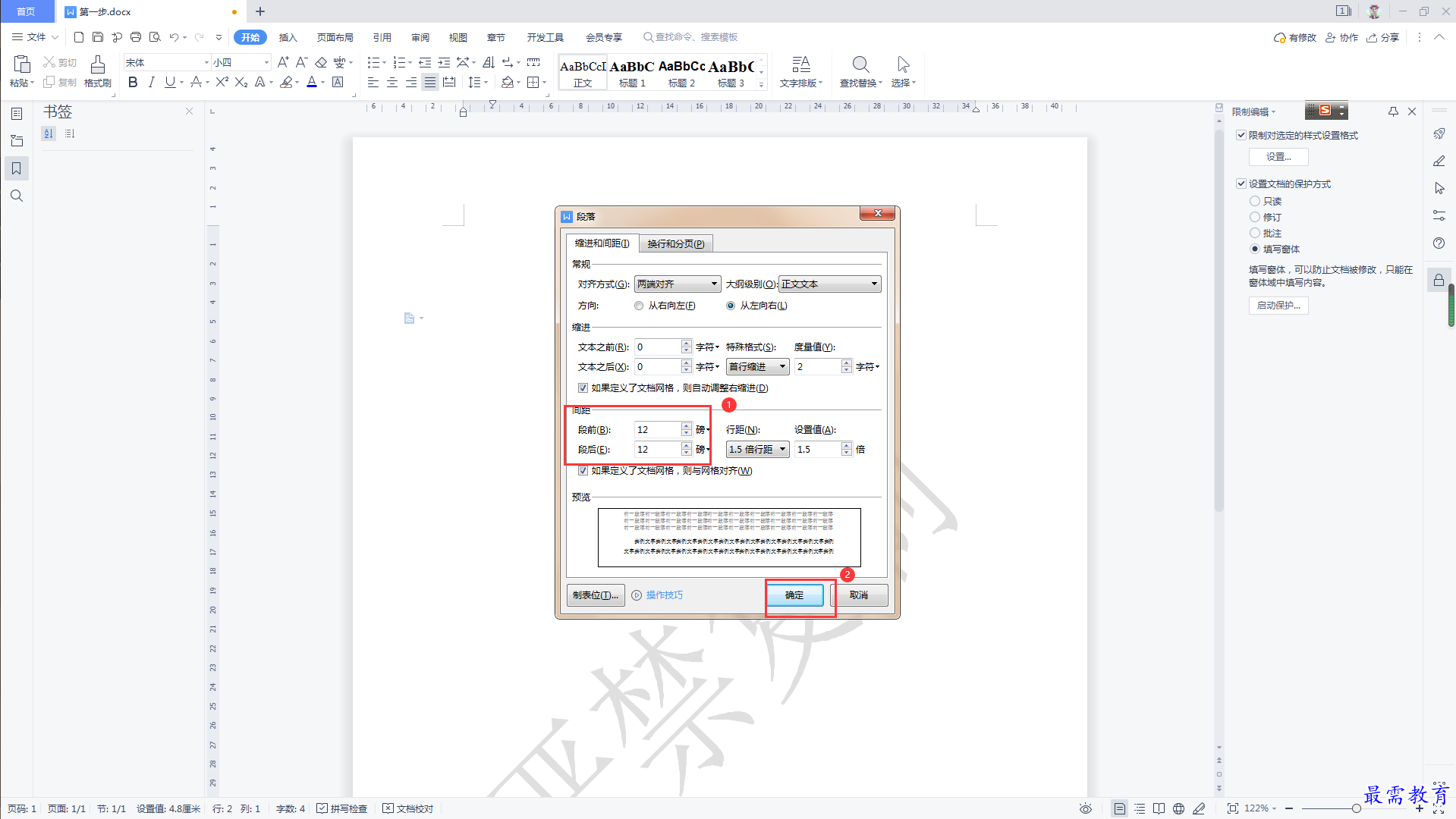The image size is (1456, 819).
Task: Select right-to-left direction radio
Action: point(639,306)
